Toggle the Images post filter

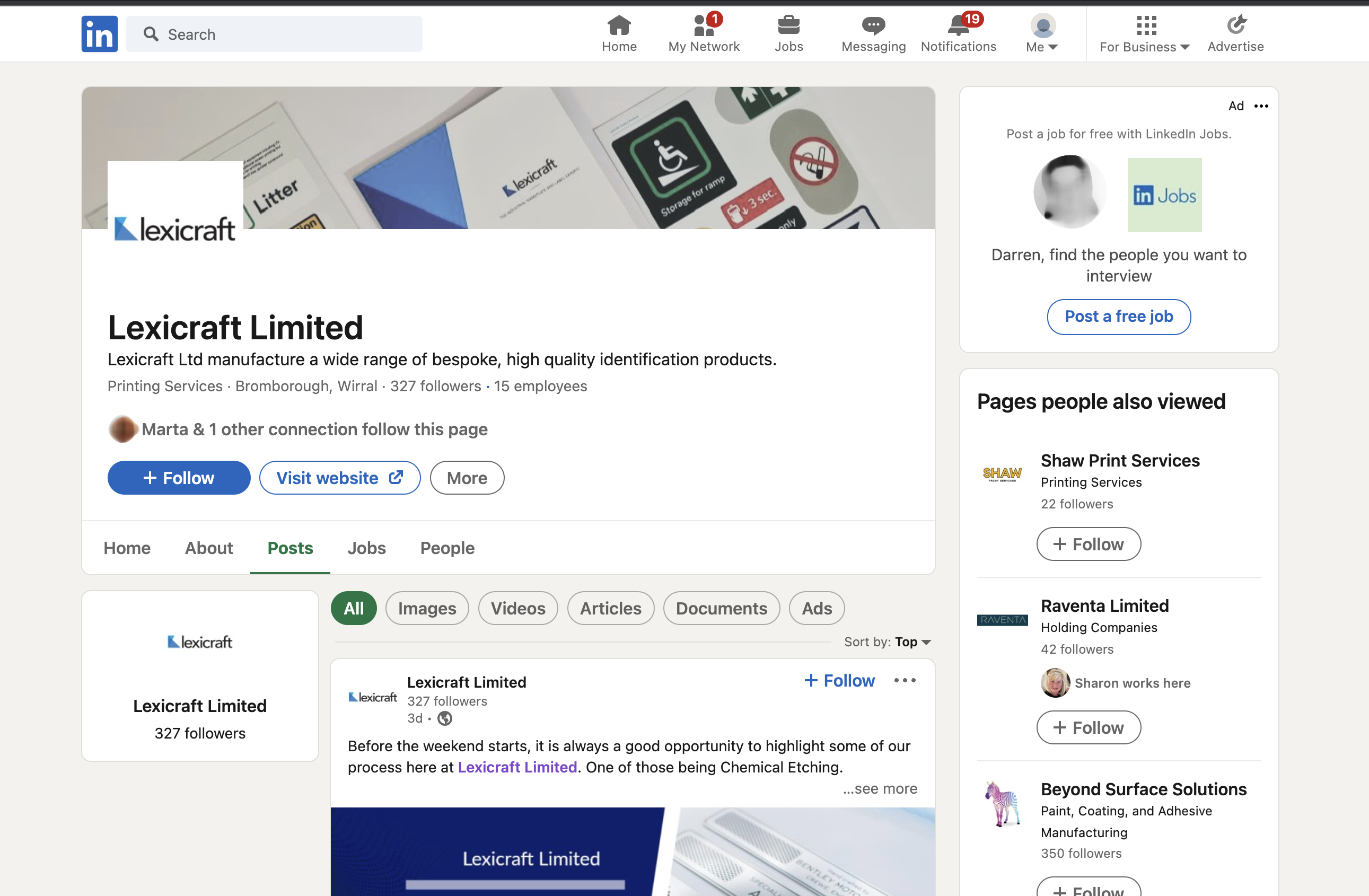(426, 608)
